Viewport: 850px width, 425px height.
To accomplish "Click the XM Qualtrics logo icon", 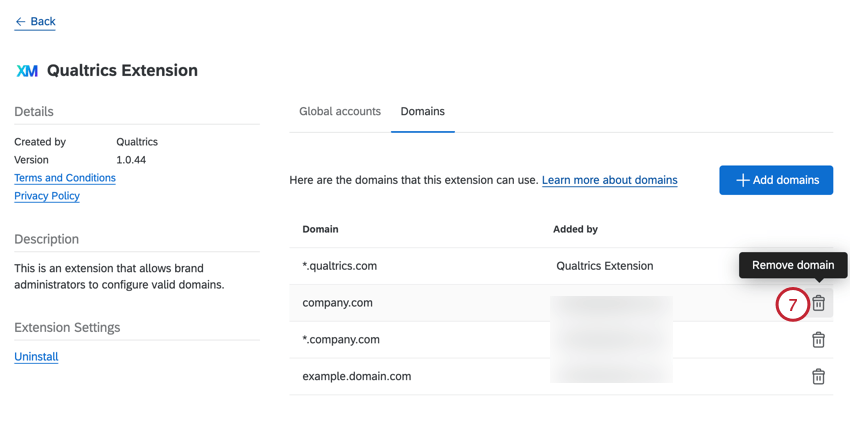I will [27, 70].
